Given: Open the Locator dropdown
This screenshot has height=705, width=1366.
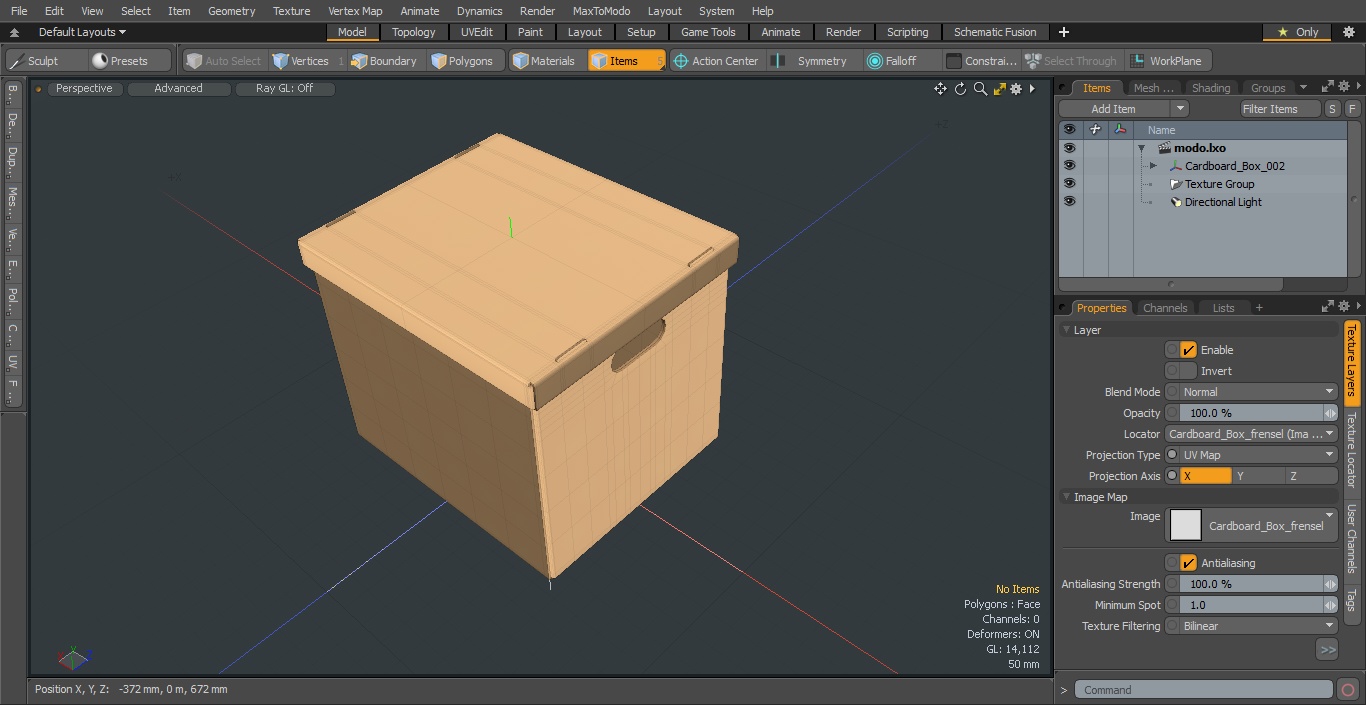Looking at the screenshot, I should 1251,434.
